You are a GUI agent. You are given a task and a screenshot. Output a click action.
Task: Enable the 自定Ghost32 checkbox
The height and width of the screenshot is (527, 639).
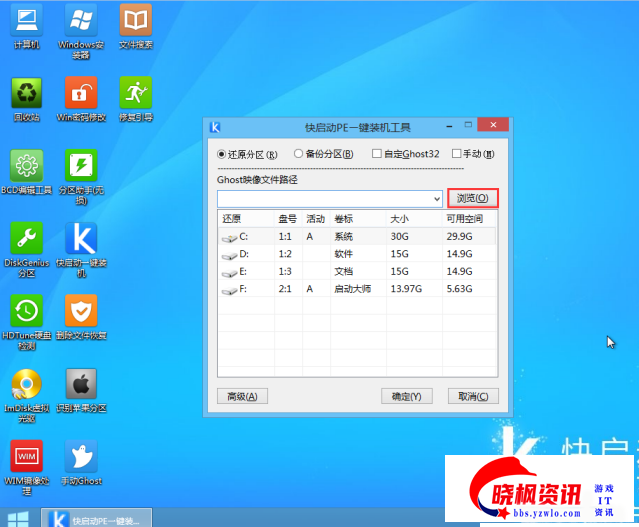376,154
